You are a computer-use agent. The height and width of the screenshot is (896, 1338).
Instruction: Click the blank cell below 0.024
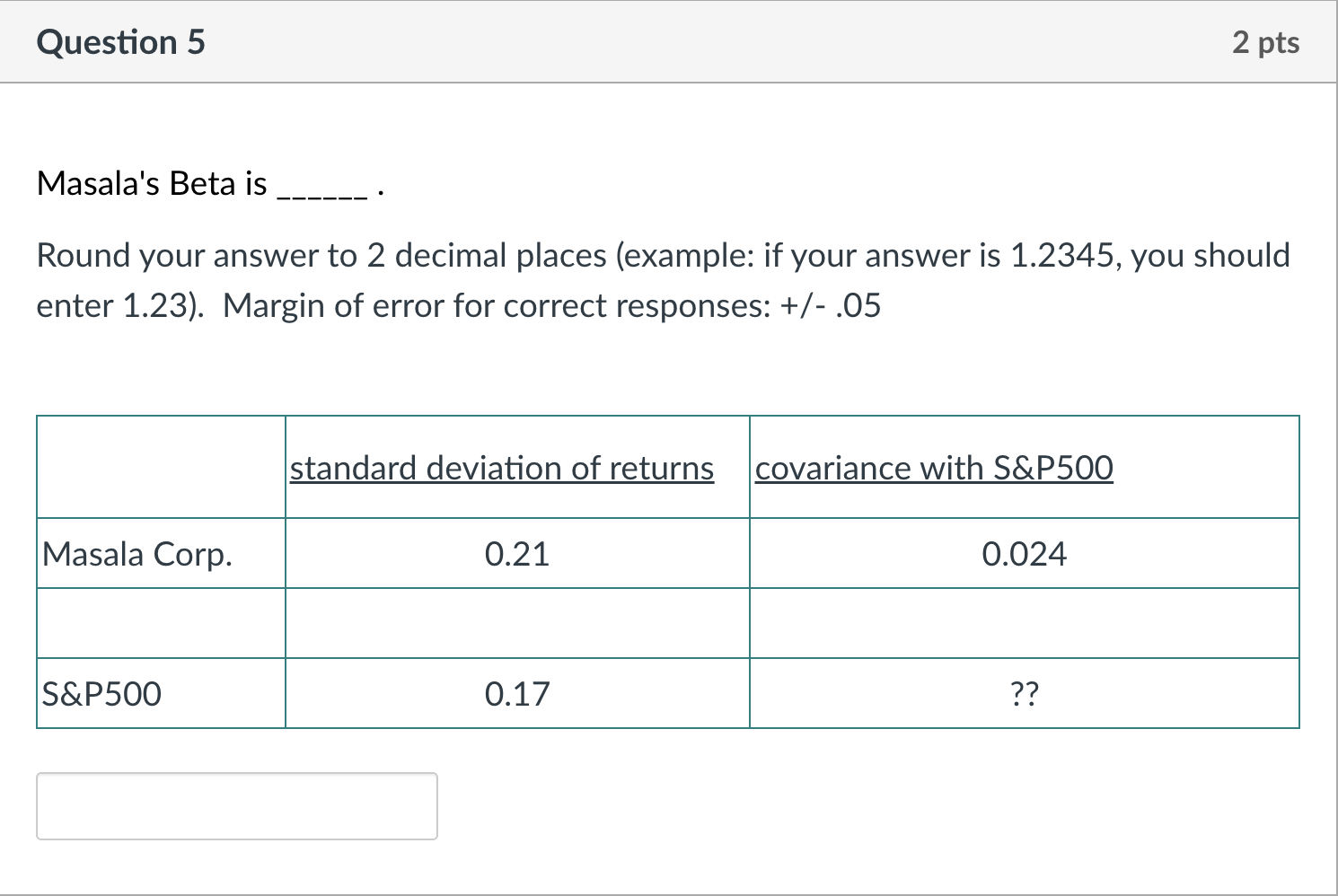1025,624
